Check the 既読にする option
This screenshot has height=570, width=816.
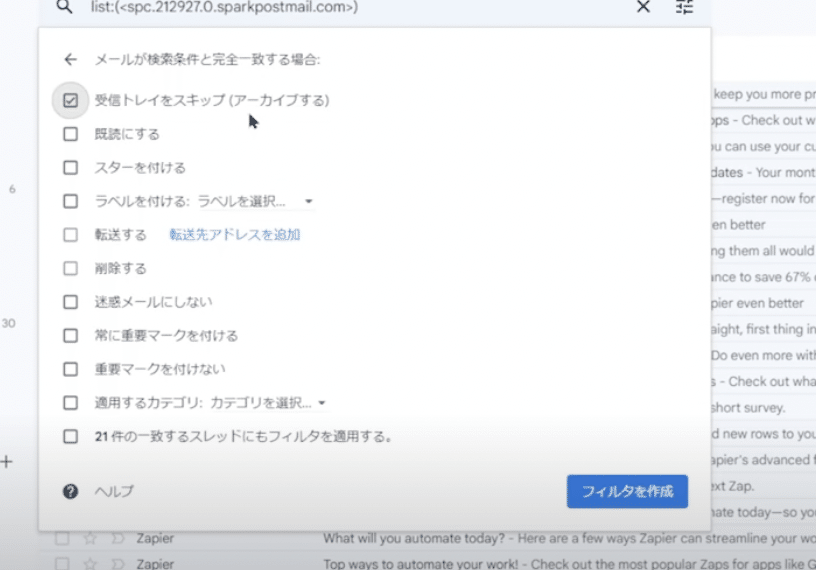pyautogui.click(x=70, y=134)
